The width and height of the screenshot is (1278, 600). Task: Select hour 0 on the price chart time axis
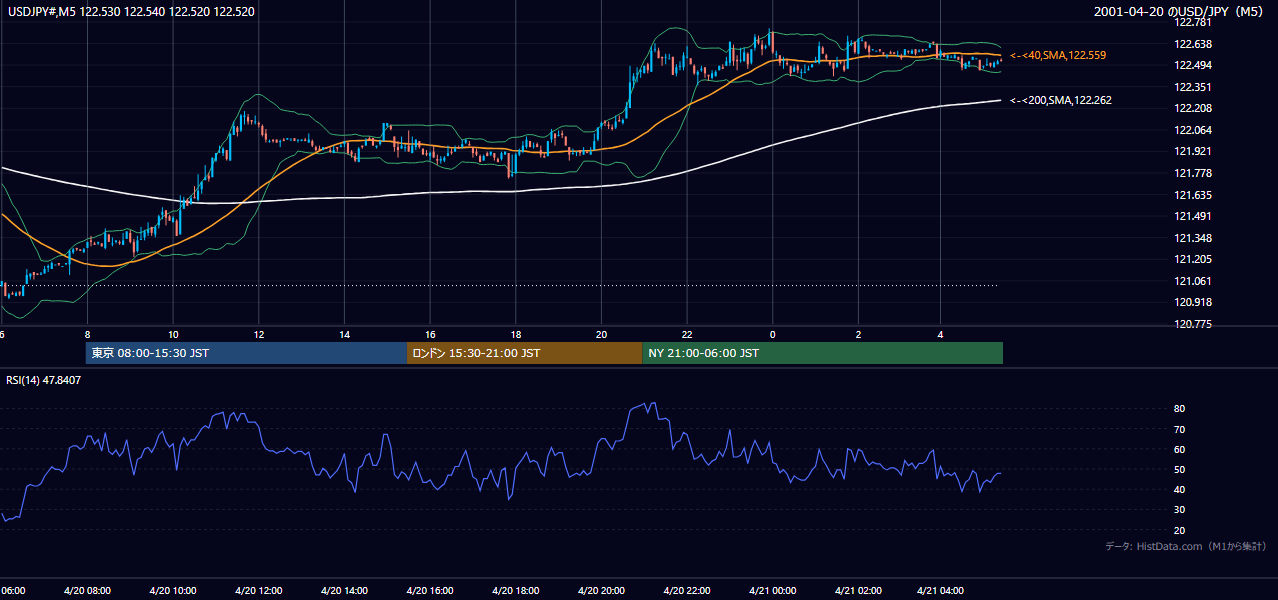pos(772,334)
